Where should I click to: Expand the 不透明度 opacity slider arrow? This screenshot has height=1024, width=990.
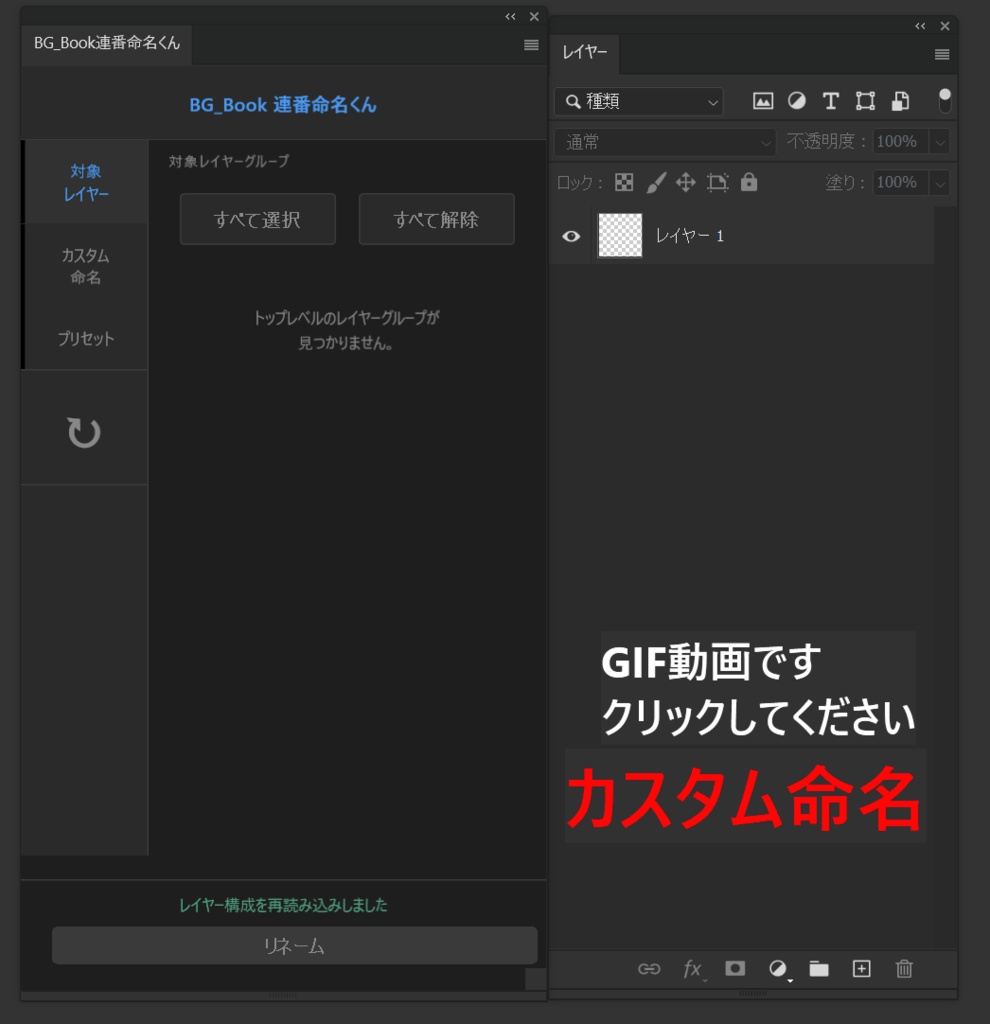click(x=940, y=142)
